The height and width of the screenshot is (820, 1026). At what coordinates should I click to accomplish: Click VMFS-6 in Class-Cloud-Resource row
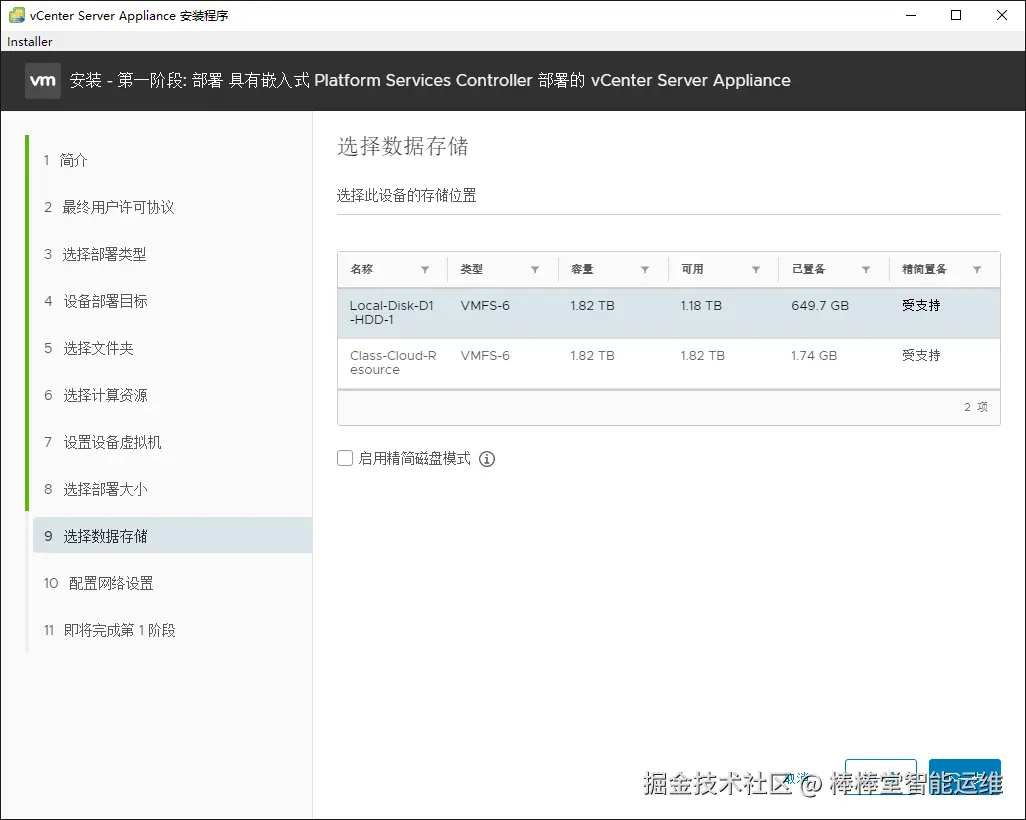(485, 356)
